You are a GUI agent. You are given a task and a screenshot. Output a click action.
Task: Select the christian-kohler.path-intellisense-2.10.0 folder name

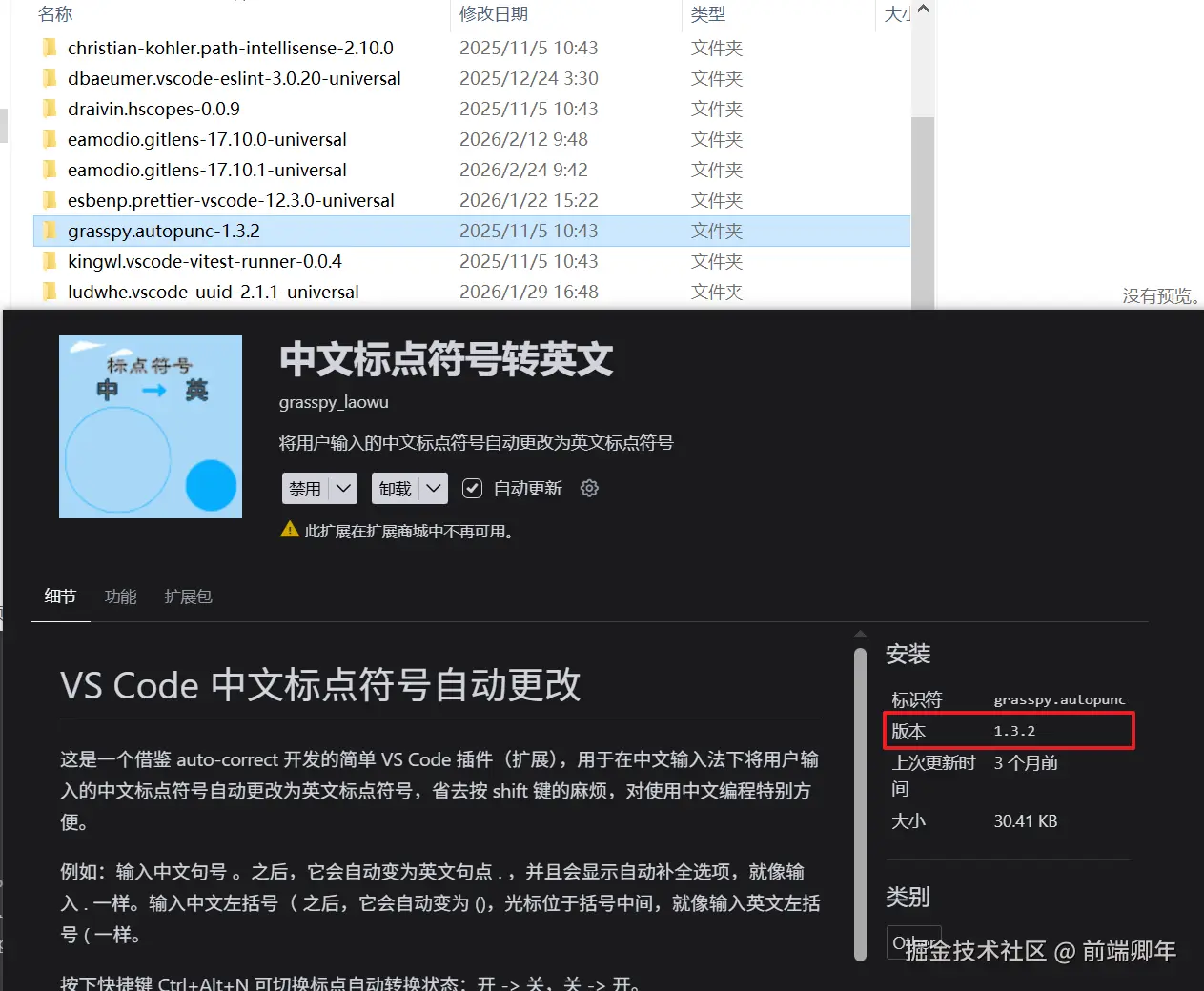(231, 48)
